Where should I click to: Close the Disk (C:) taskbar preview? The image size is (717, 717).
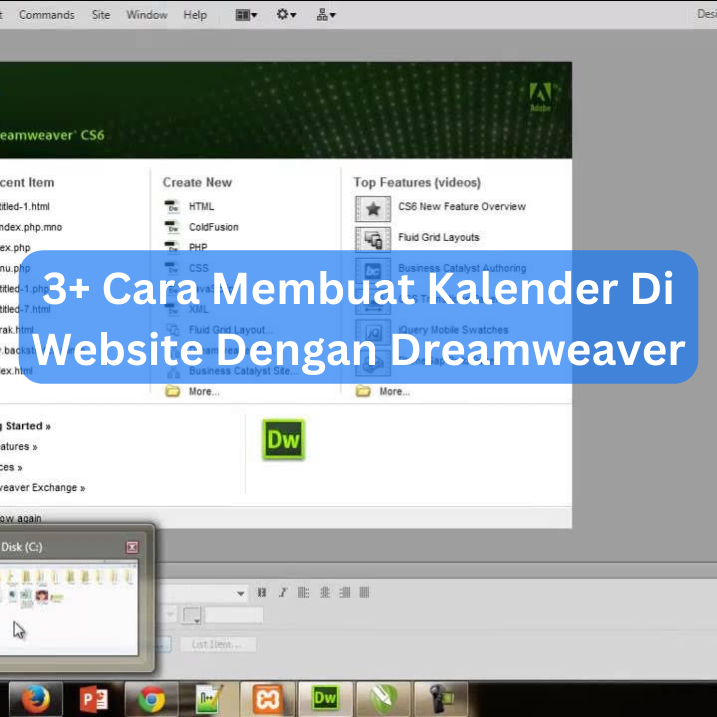[x=132, y=547]
